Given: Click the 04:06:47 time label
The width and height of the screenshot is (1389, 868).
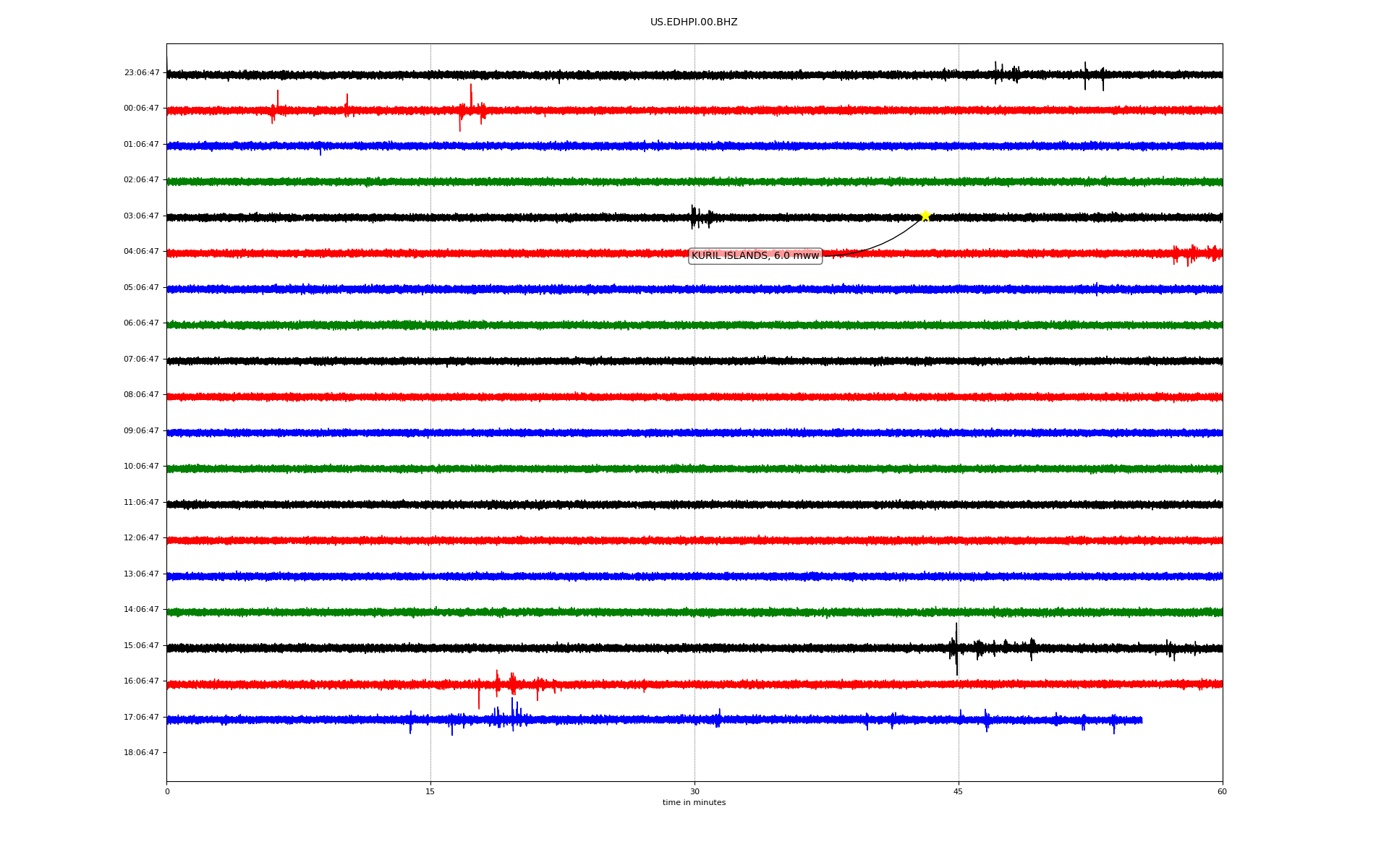Looking at the screenshot, I should tap(142, 252).
